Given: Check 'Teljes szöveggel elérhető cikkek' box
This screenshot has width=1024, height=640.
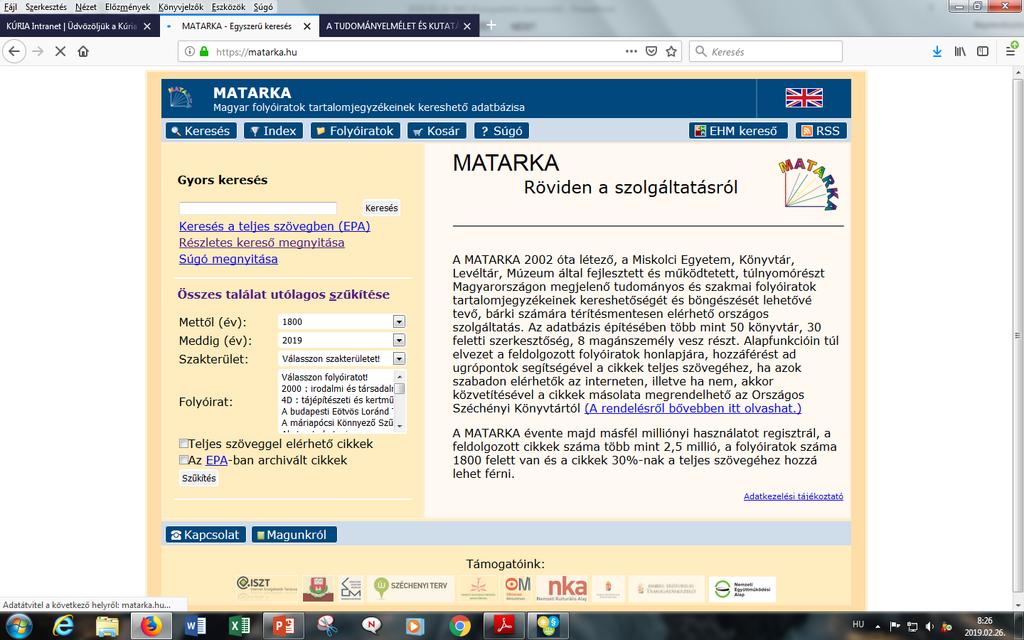Looking at the screenshot, I should click(x=184, y=443).
